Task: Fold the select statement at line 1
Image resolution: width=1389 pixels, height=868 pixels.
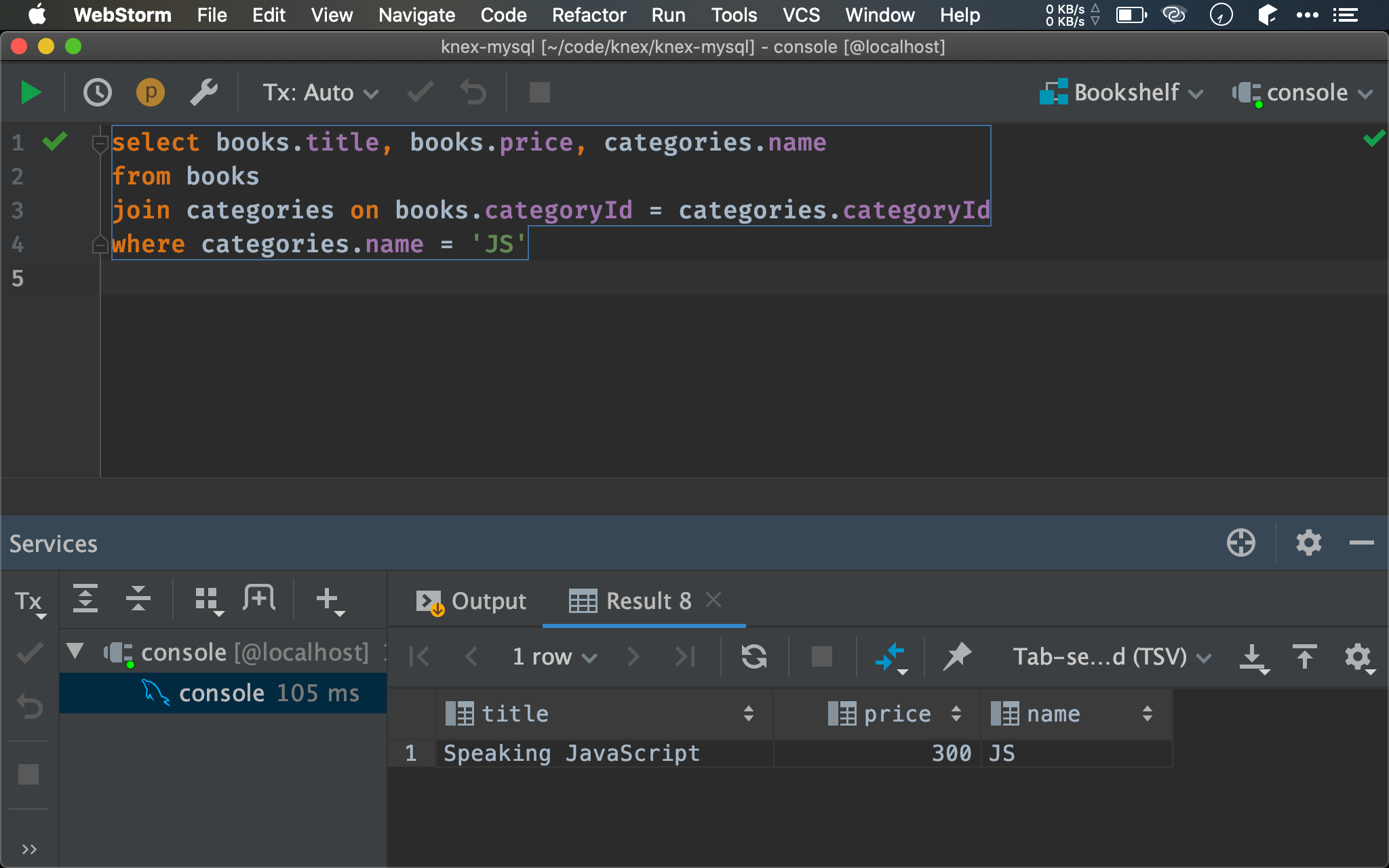Action: (100, 143)
